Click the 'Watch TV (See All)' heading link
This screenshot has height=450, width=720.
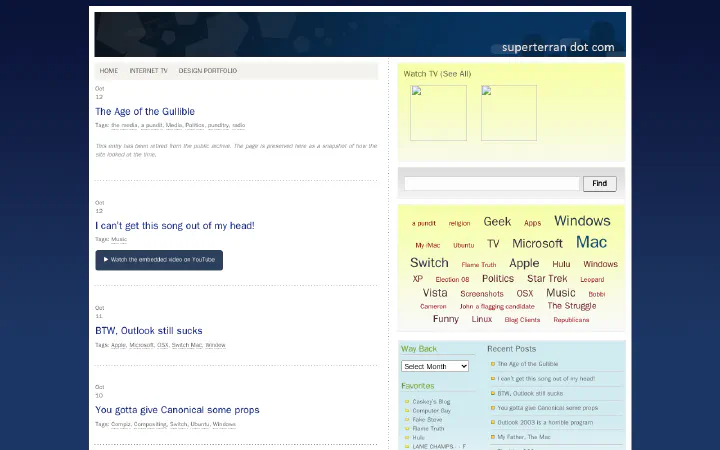point(437,74)
